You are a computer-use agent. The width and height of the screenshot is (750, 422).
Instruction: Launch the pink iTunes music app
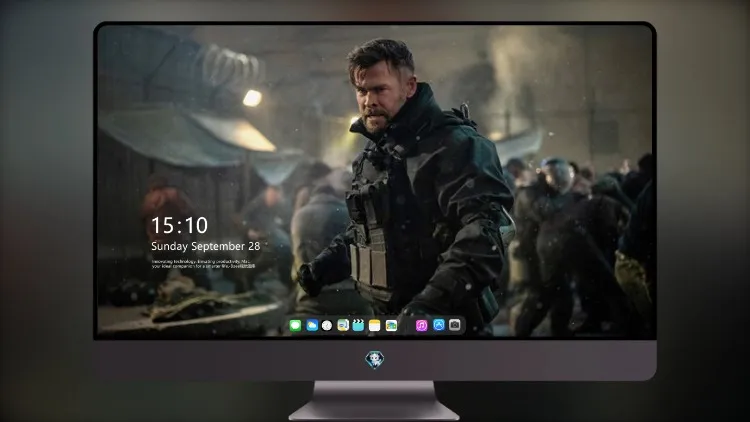pyautogui.click(x=421, y=326)
